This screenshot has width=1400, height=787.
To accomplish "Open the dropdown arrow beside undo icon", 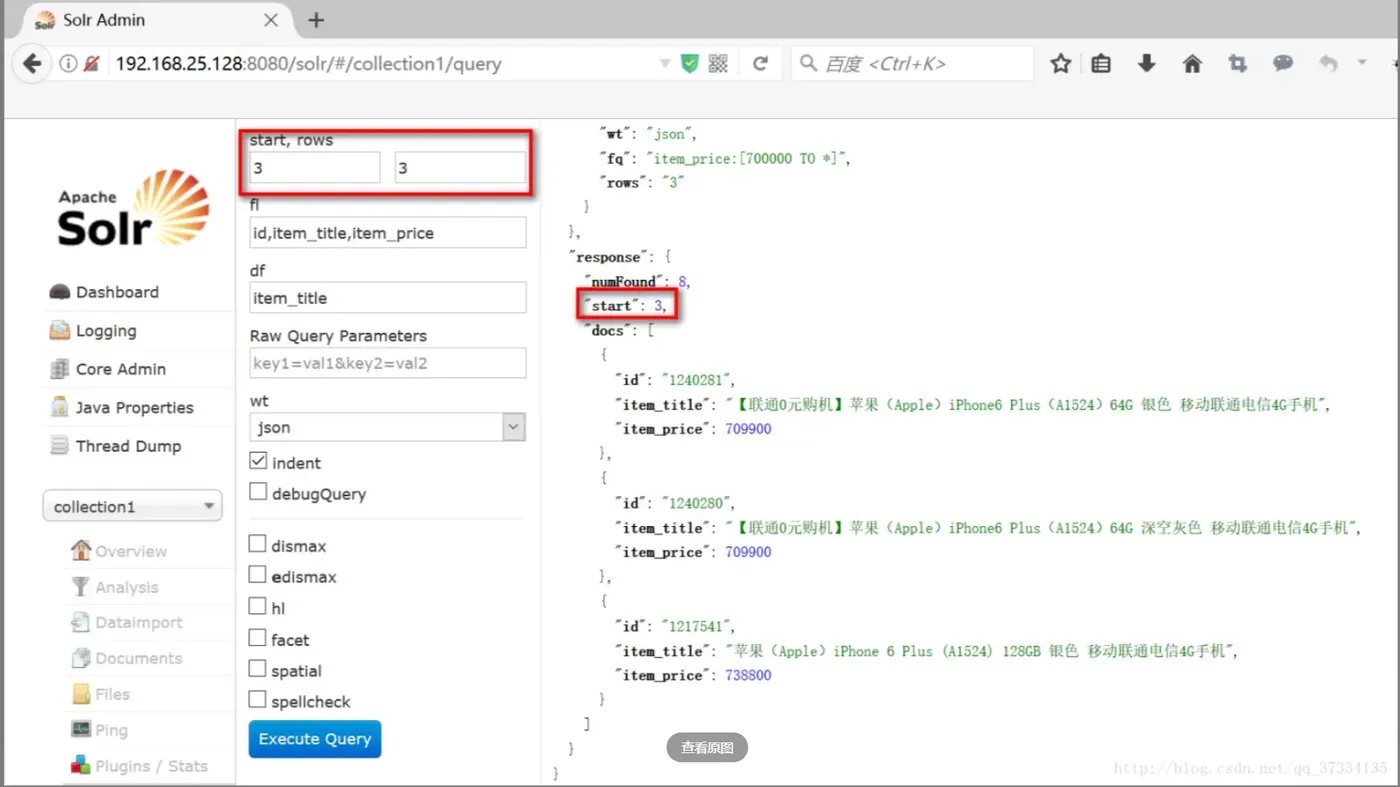I will click(1362, 63).
